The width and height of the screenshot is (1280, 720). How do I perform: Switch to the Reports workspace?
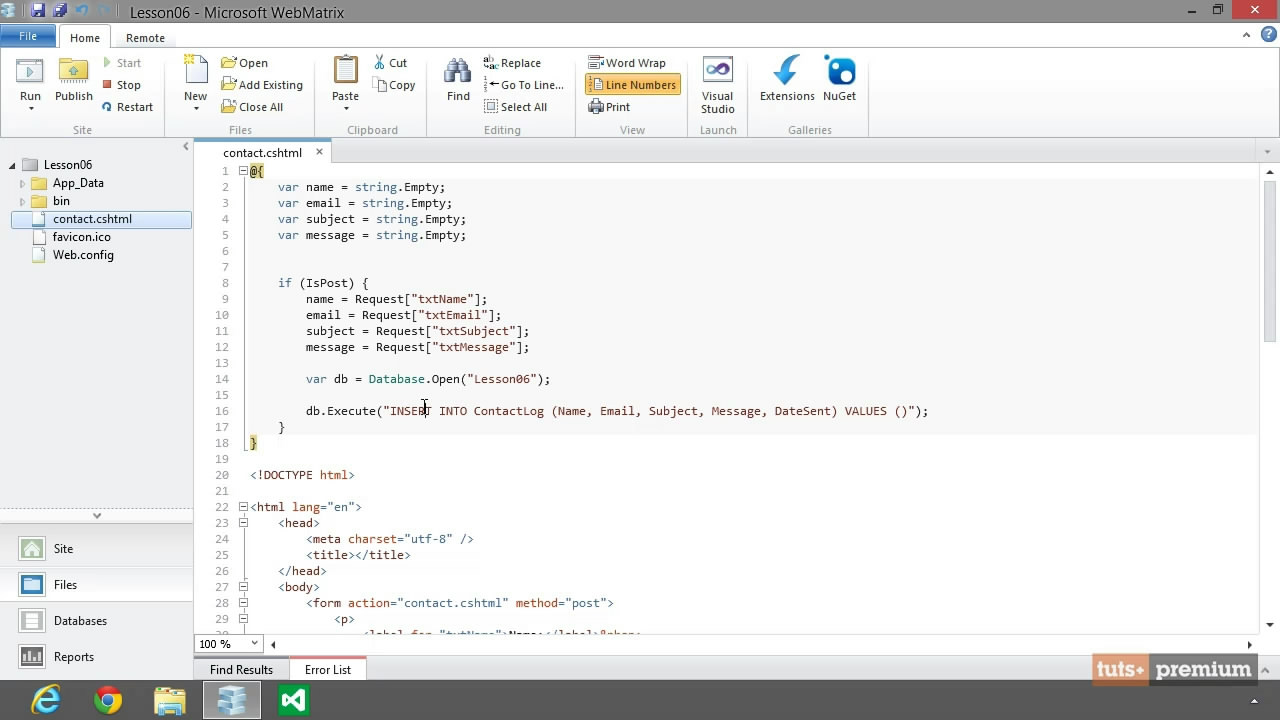click(97, 657)
